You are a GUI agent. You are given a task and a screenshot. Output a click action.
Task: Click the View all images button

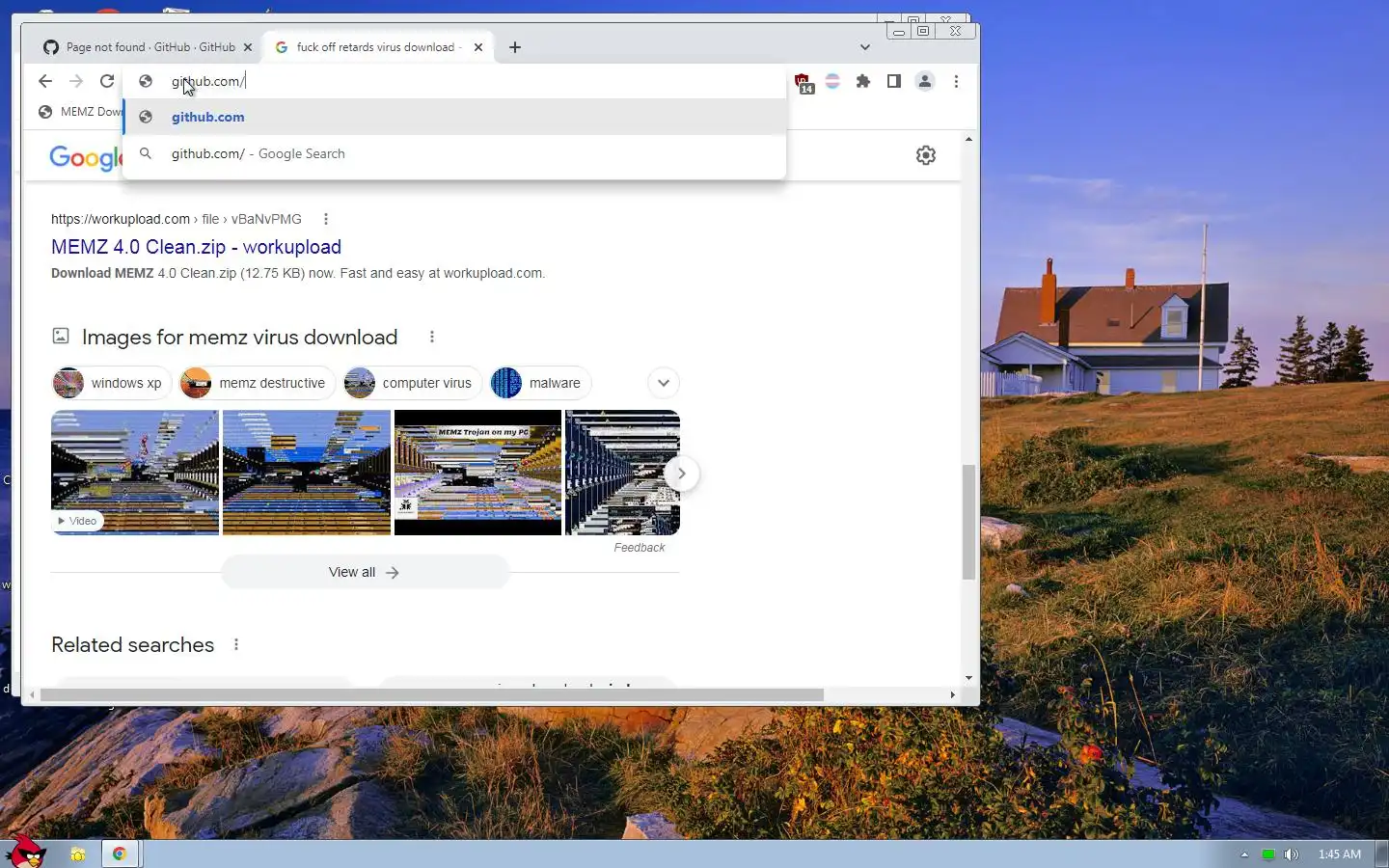point(365,573)
